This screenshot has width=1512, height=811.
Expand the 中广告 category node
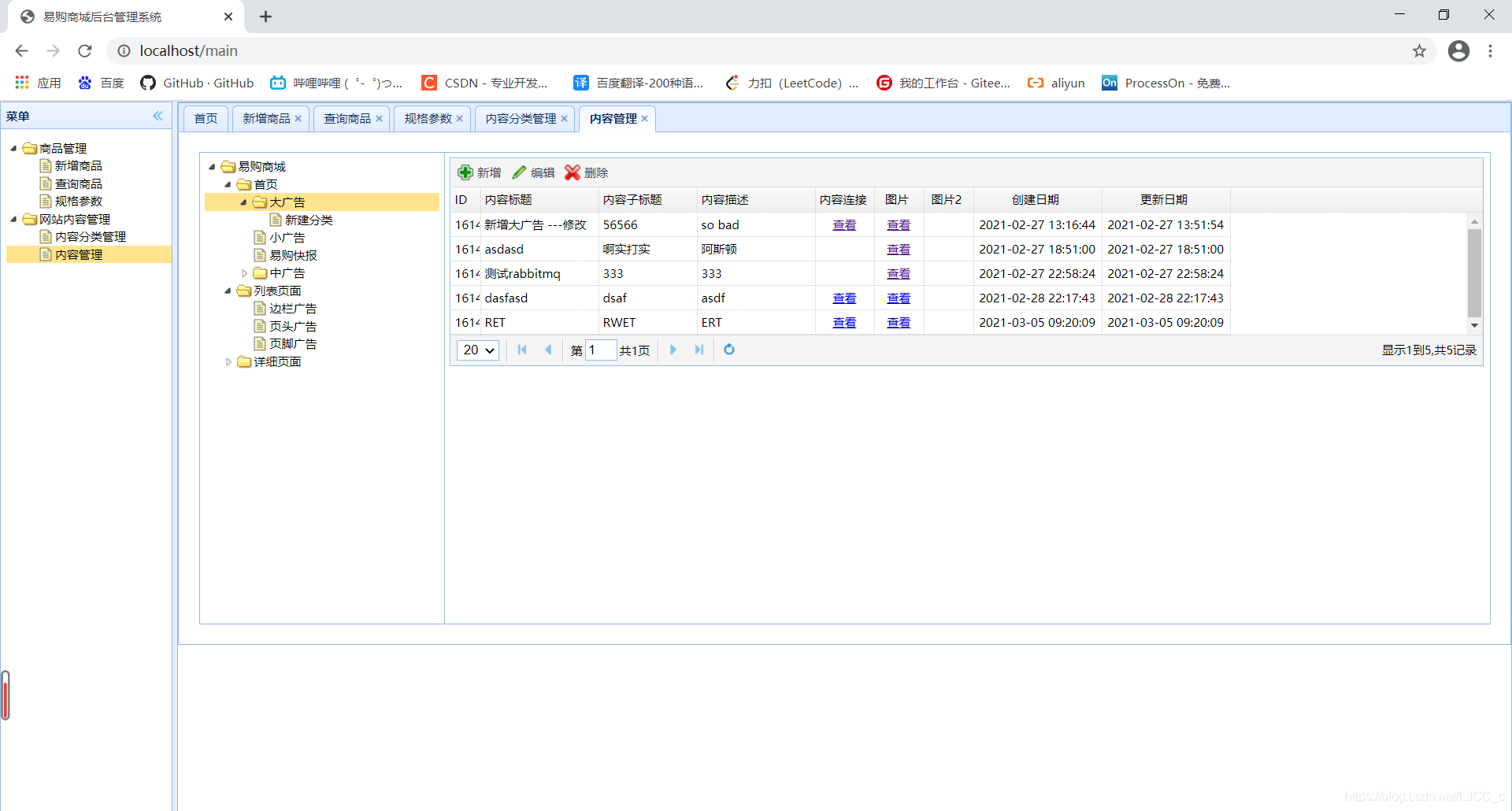point(244,273)
